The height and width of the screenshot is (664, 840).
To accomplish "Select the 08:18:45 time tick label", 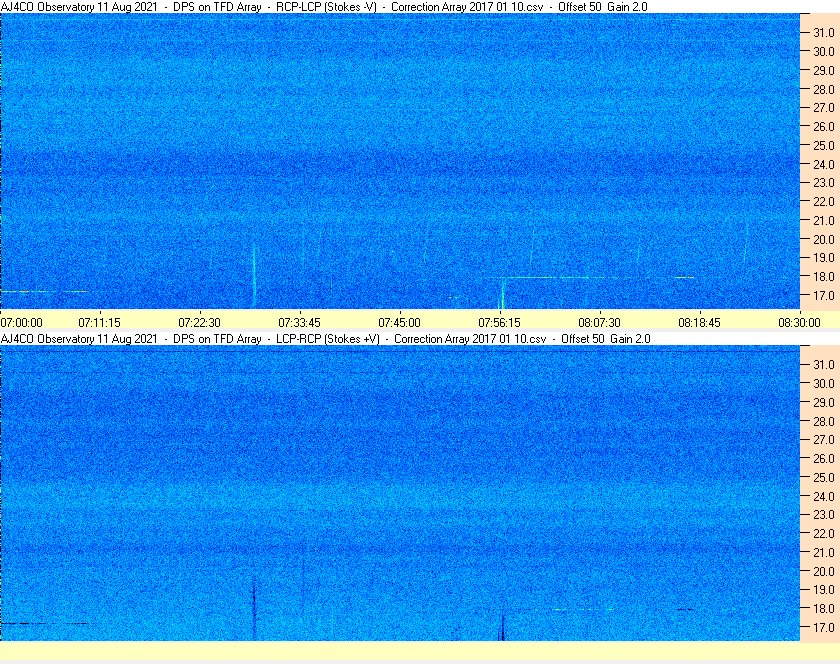I will [700, 323].
